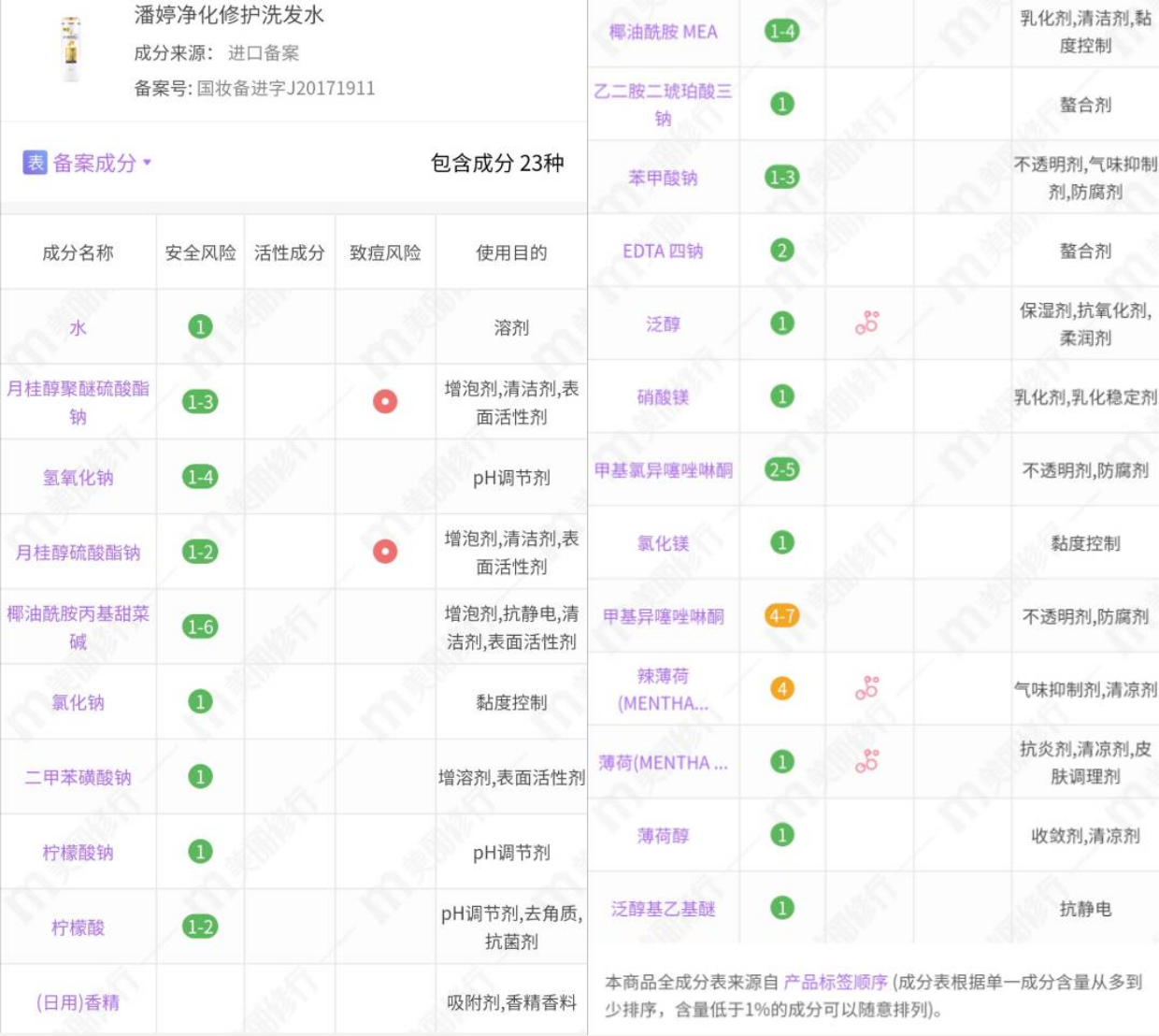Click the green safety badge of EDTA 四钠
The height and width of the screenshot is (1036, 1159).
coord(781,251)
